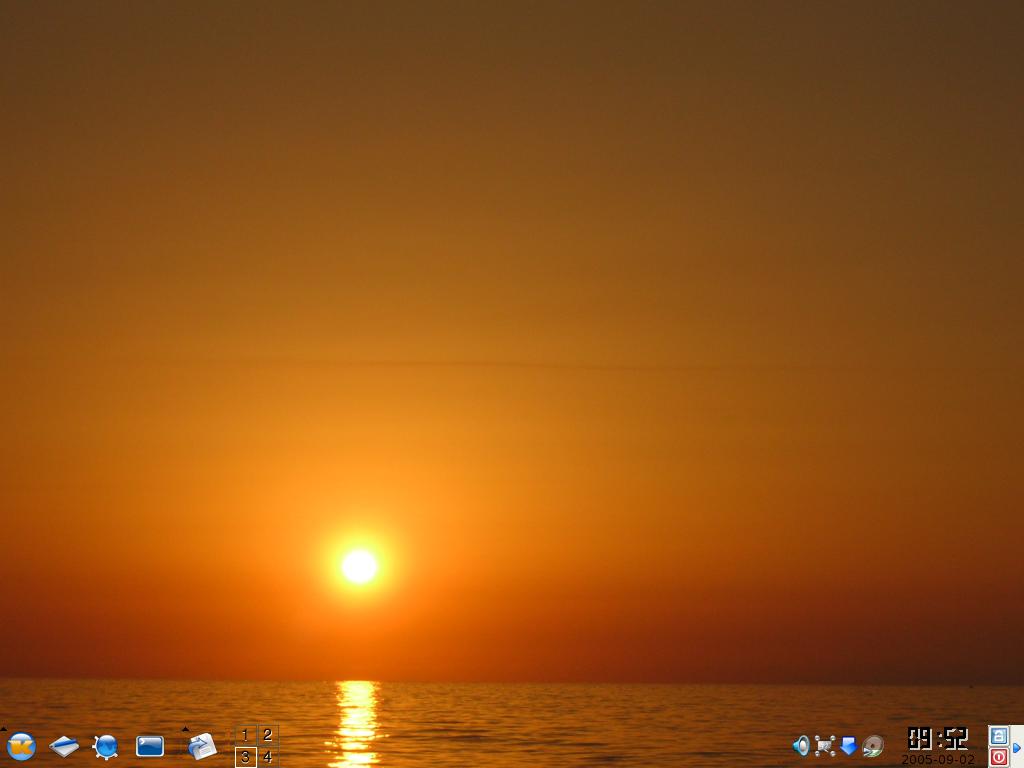Launch the Konsole terminal icon
The height and width of the screenshot is (768, 1024).
coord(150,746)
